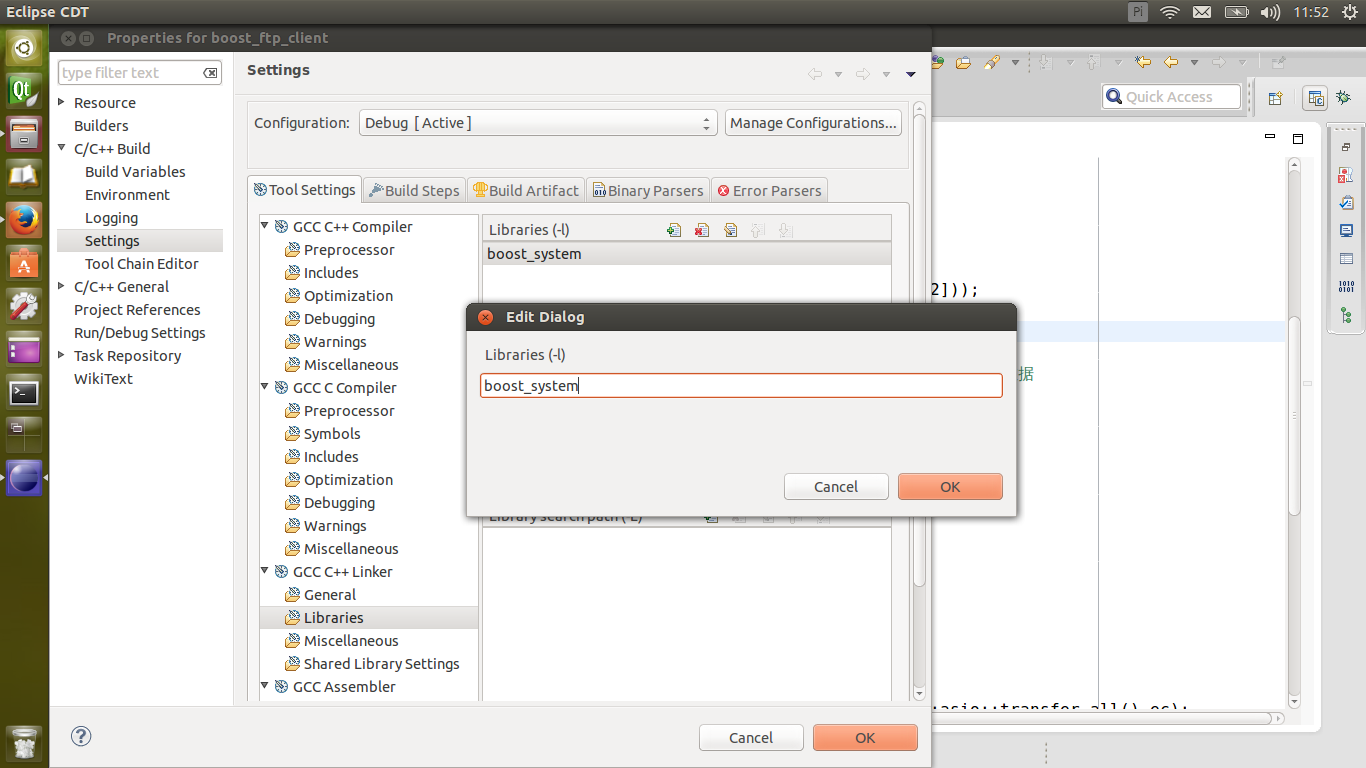Select Tool Chain Editor in the tree
The width and height of the screenshot is (1366, 768).
pos(142,264)
